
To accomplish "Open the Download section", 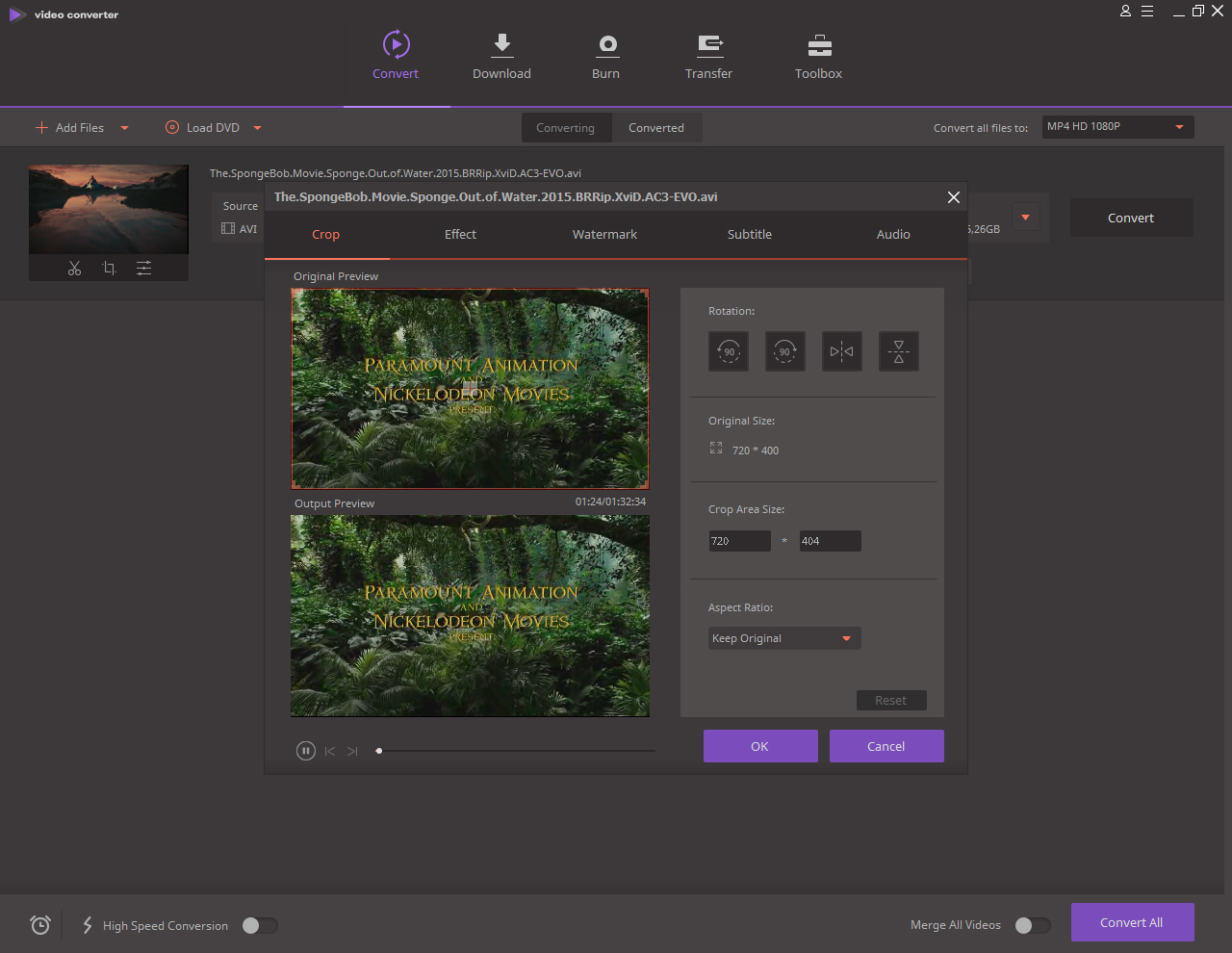I will [x=501, y=56].
